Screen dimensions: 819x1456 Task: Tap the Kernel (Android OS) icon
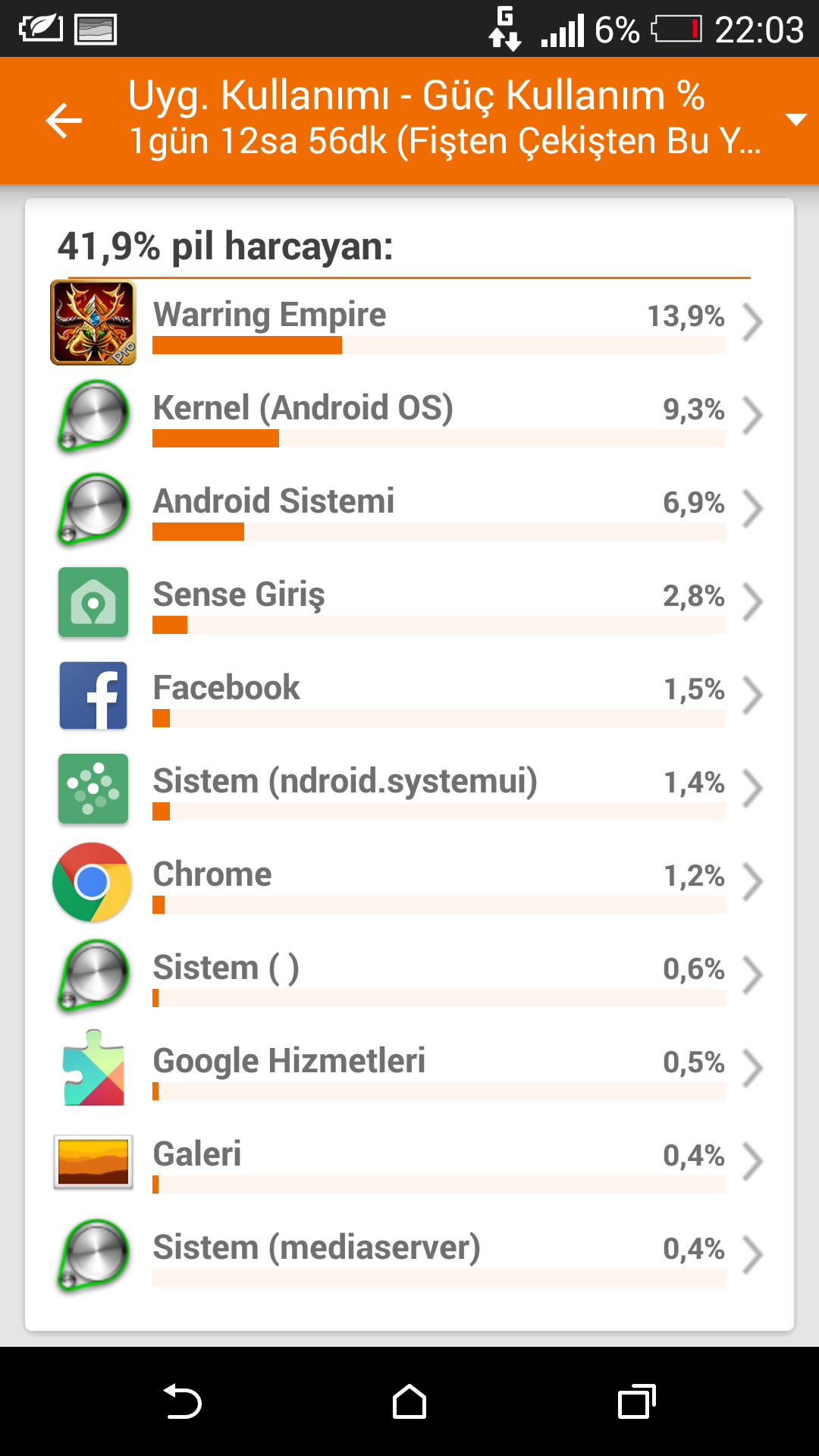[x=93, y=416]
